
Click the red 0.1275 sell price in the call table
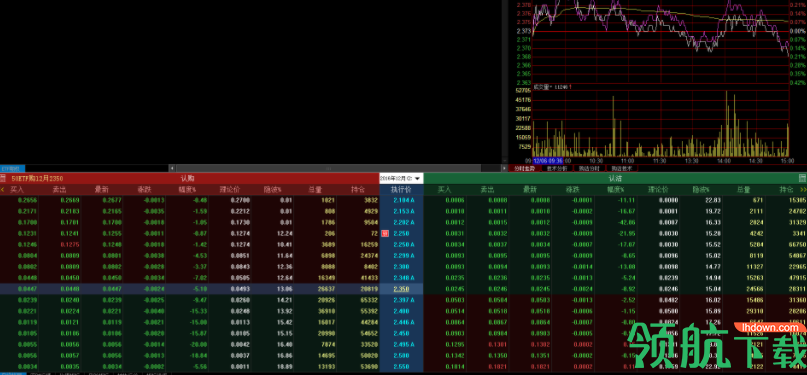tap(69, 244)
